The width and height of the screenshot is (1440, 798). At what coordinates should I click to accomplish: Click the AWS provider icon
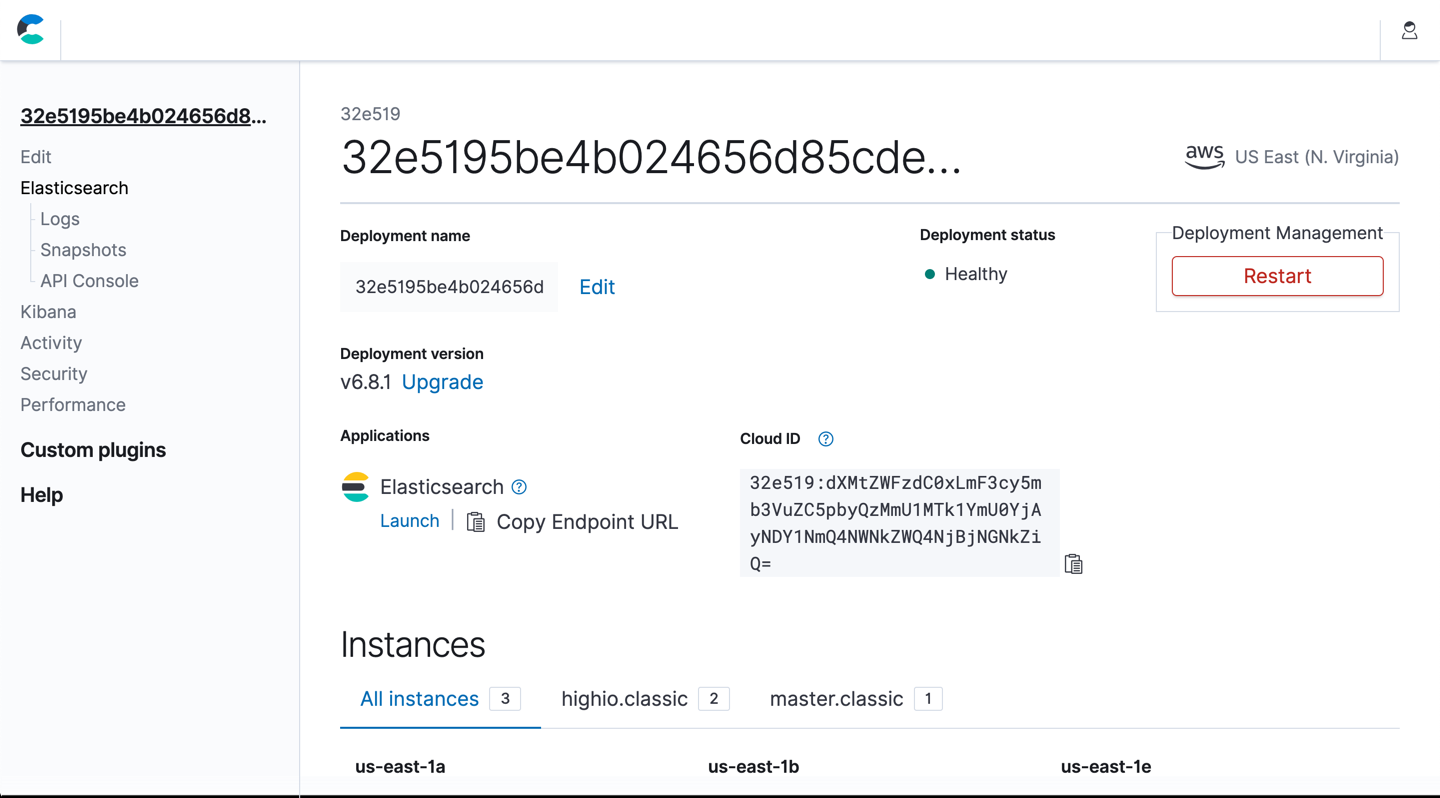(x=1204, y=156)
